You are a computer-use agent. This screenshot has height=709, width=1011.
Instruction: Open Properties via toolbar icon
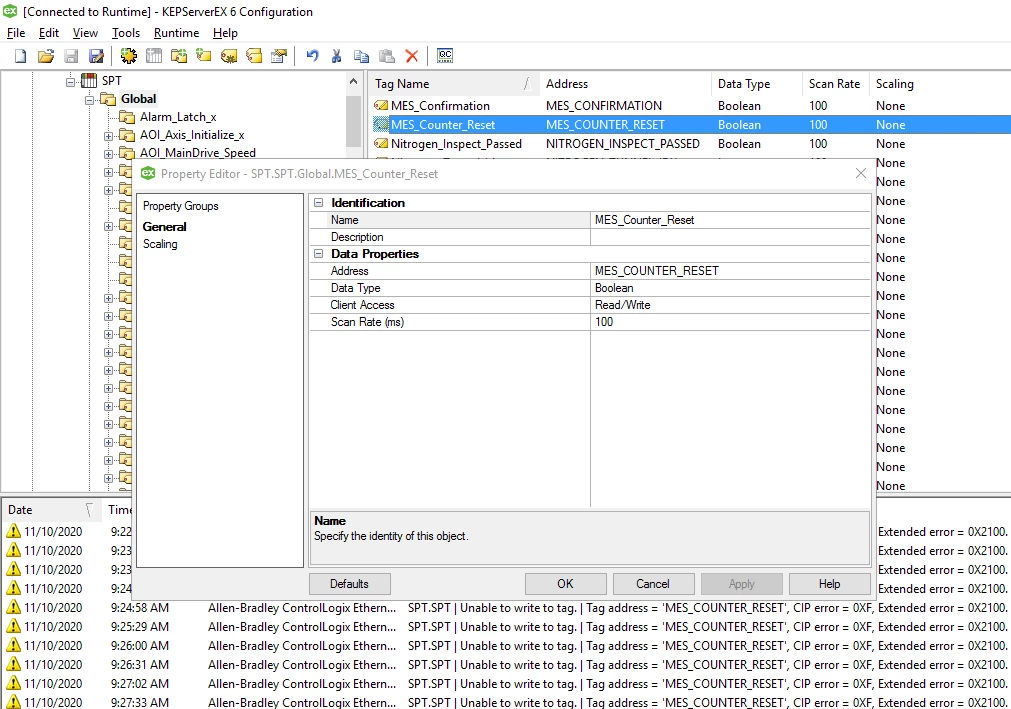tap(279, 56)
